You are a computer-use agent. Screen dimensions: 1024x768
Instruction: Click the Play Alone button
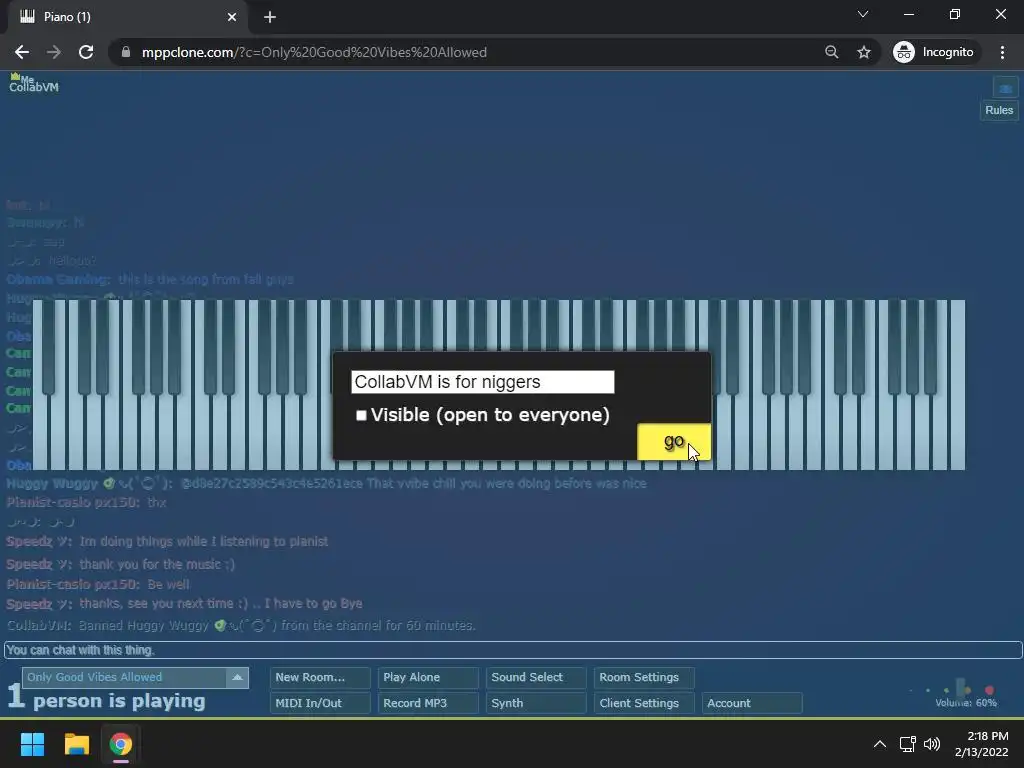pos(428,677)
